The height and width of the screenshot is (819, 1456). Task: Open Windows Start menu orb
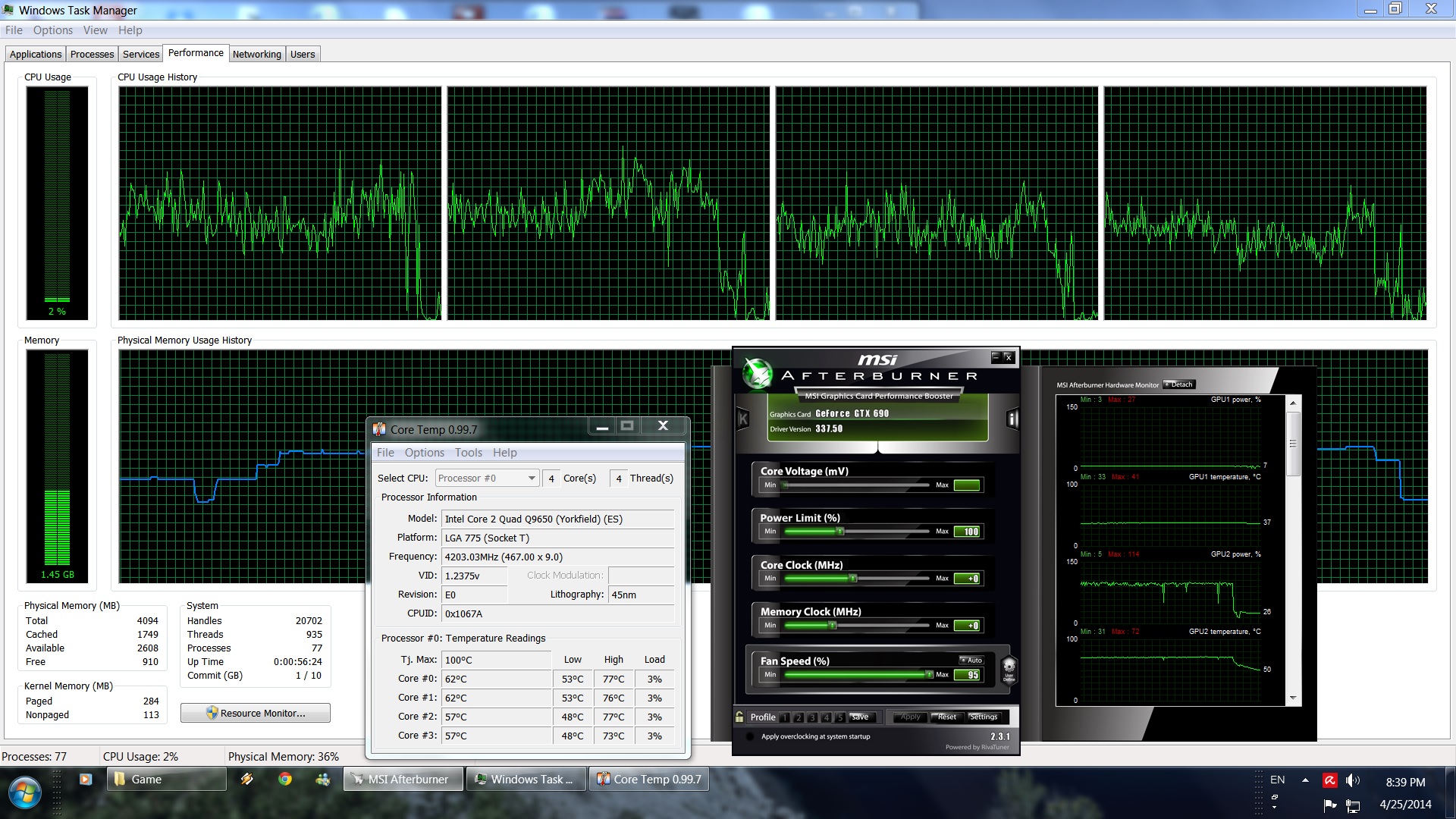[x=25, y=792]
